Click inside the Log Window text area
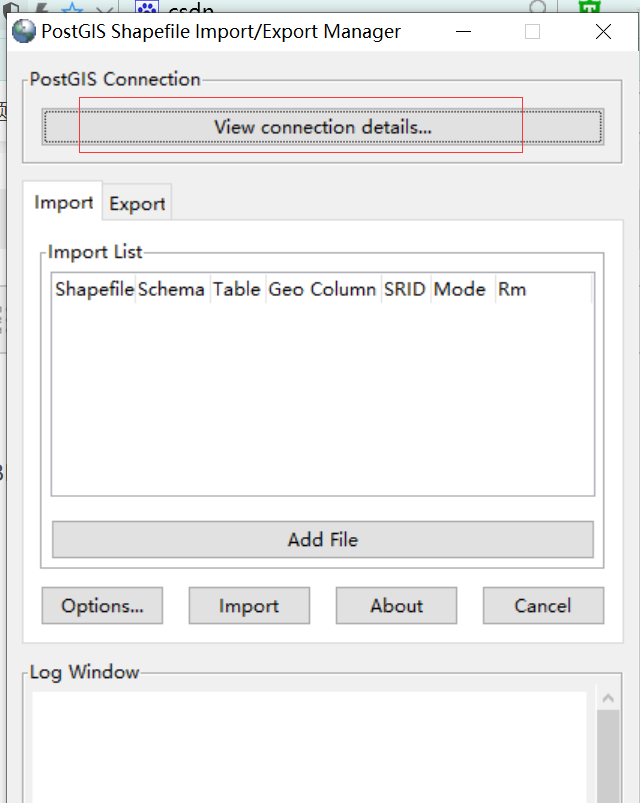Viewport: 640px width, 803px height. [309, 747]
